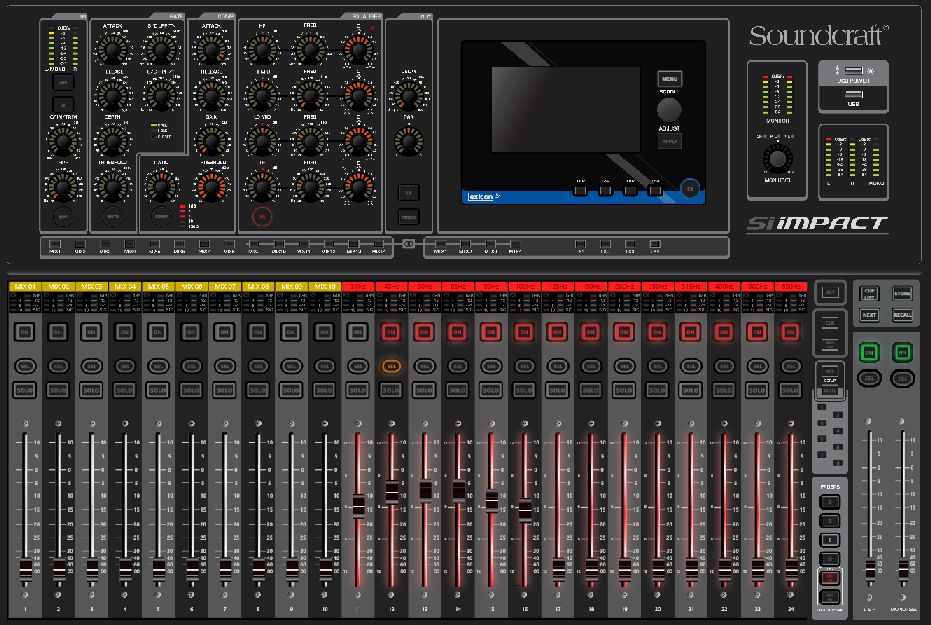Viewport: 931px width, 625px height.
Task: Click the RECALL cue button
Action: (902, 315)
